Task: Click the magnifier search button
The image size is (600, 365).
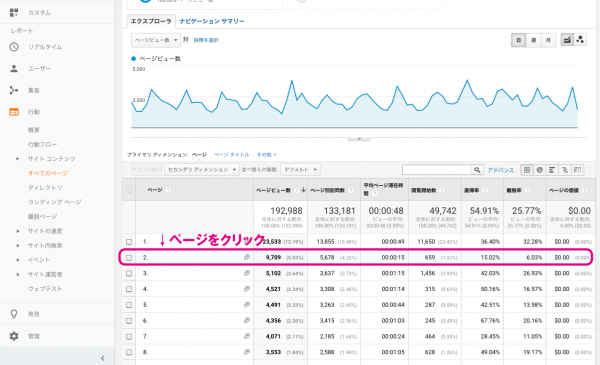Action: click(477, 170)
